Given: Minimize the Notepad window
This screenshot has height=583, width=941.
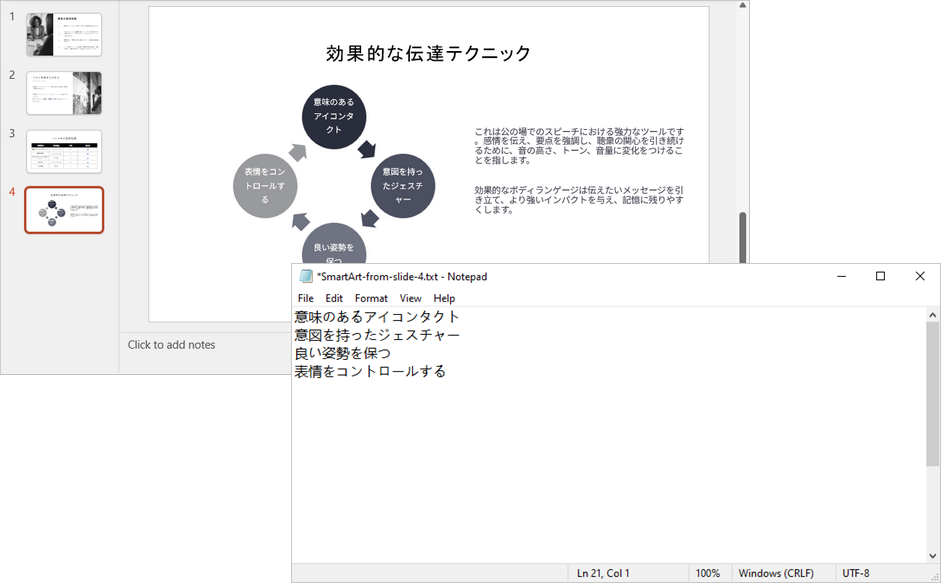Looking at the screenshot, I should [x=841, y=276].
